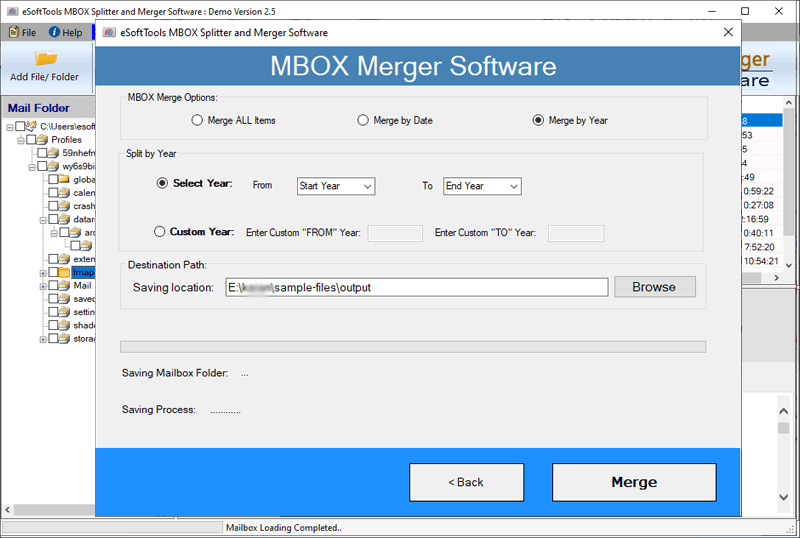The image size is (800, 538).
Task: Click the Profiles folder icon
Action: pyautogui.click(x=42, y=139)
